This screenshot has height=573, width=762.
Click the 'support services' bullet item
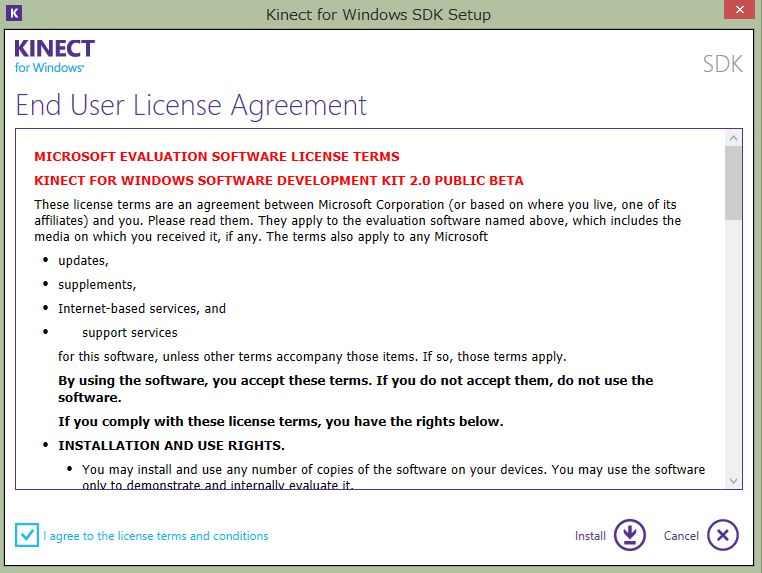pos(130,332)
